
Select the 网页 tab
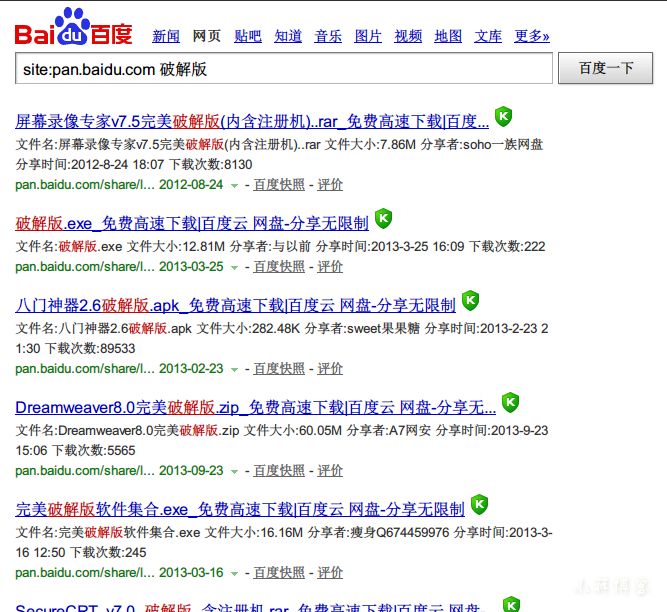click(x=206, y=36)
